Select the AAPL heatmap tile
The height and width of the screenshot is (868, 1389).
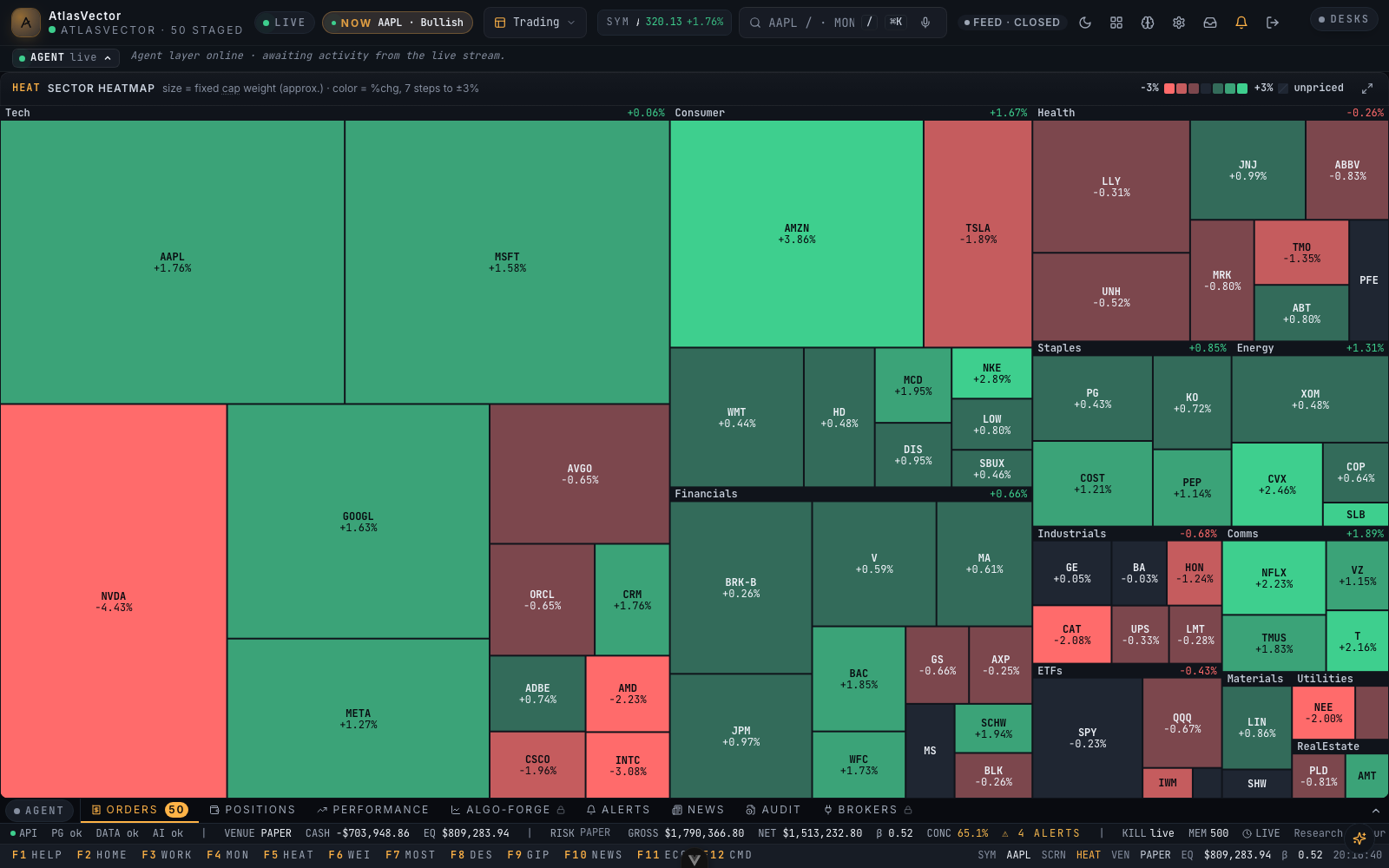pyautogui.click(x=173, y=262)
